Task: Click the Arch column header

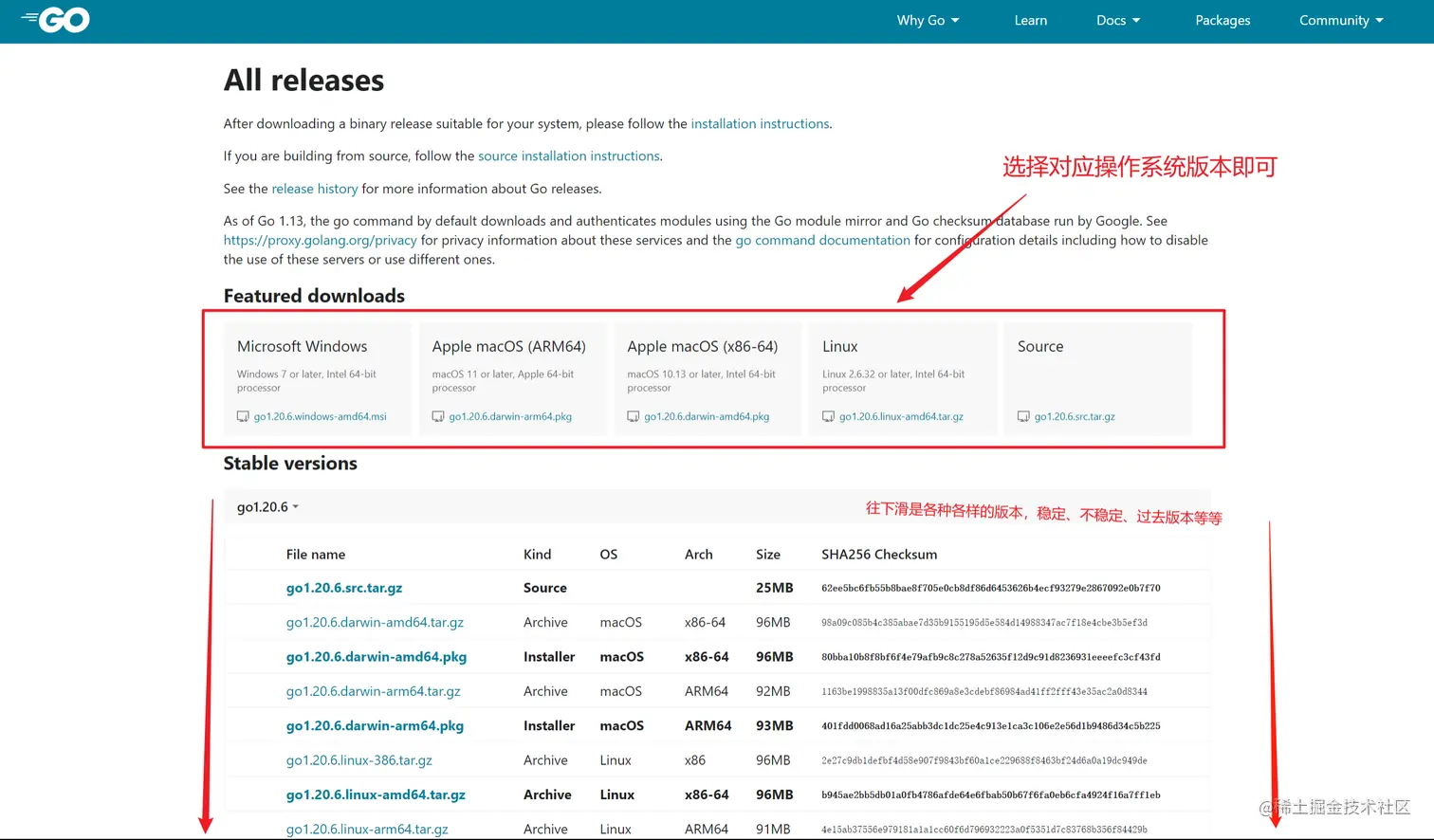Action: click(x=699, y=554)
